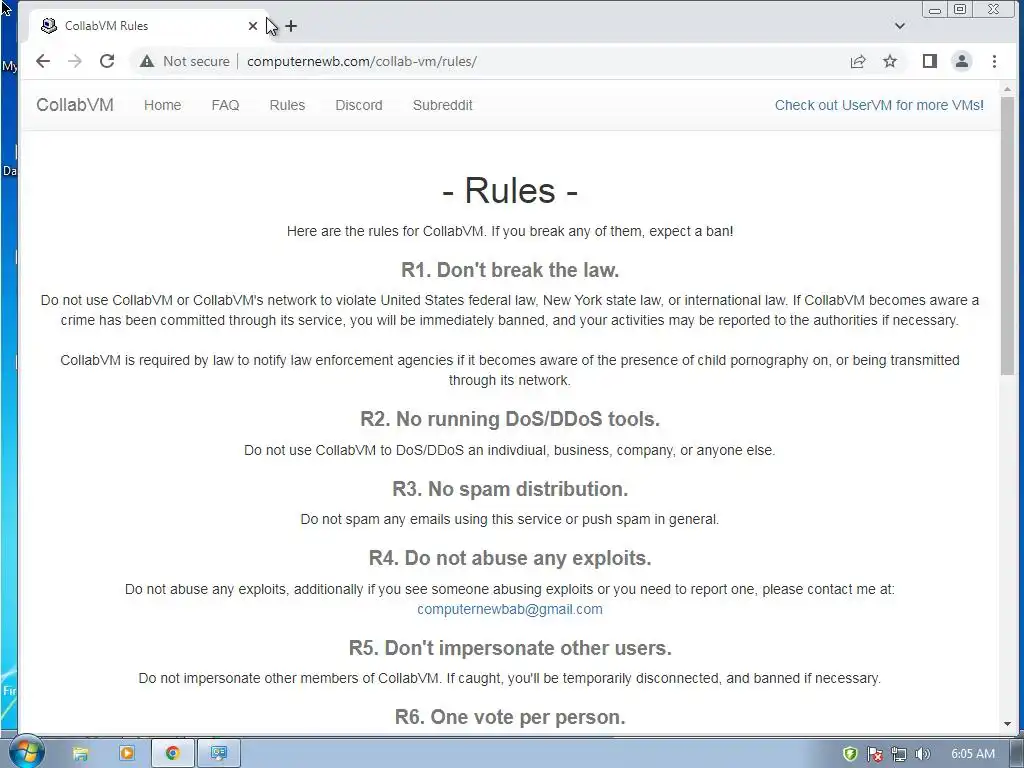Click the scrollbar down arrow
This screenshot has height=768, width=1024.
pos(1007,724)
